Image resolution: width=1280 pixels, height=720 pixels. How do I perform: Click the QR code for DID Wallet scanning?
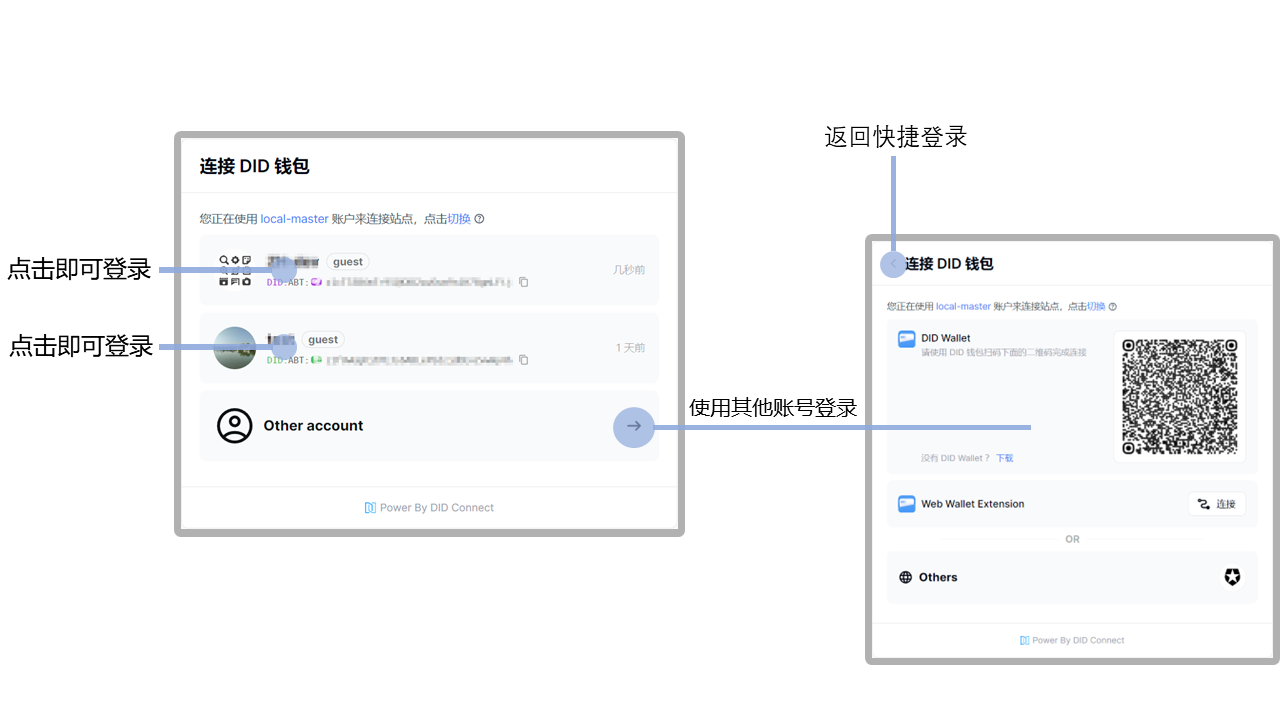(1179, 395)
